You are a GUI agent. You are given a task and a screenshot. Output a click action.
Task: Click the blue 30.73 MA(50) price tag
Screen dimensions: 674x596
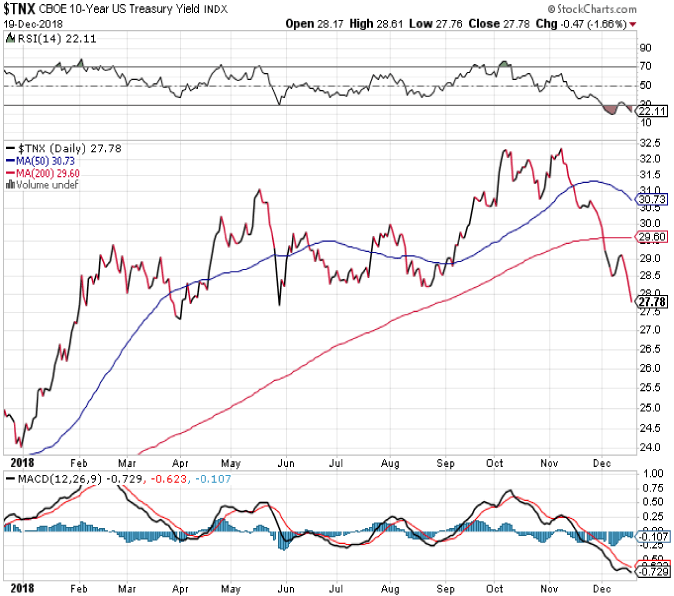click(x=652, y=200)
